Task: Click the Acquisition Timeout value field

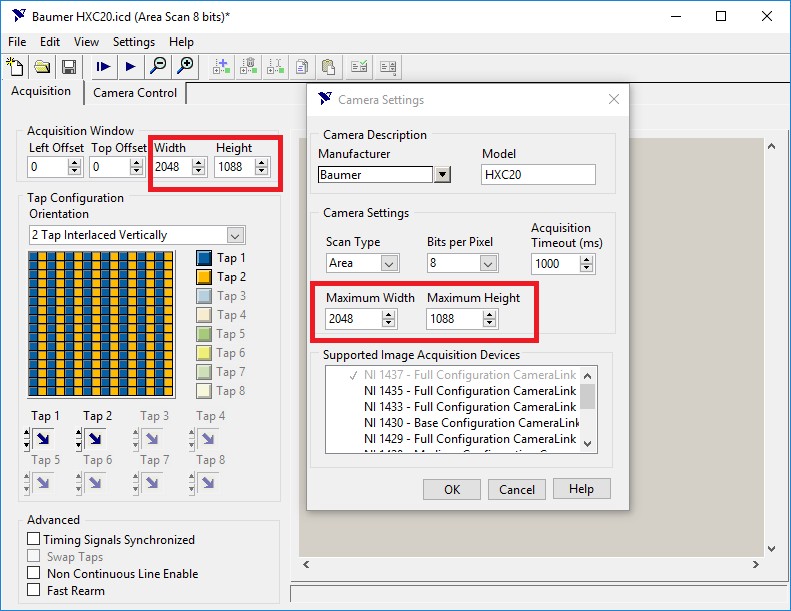Action: pos(555,264)
